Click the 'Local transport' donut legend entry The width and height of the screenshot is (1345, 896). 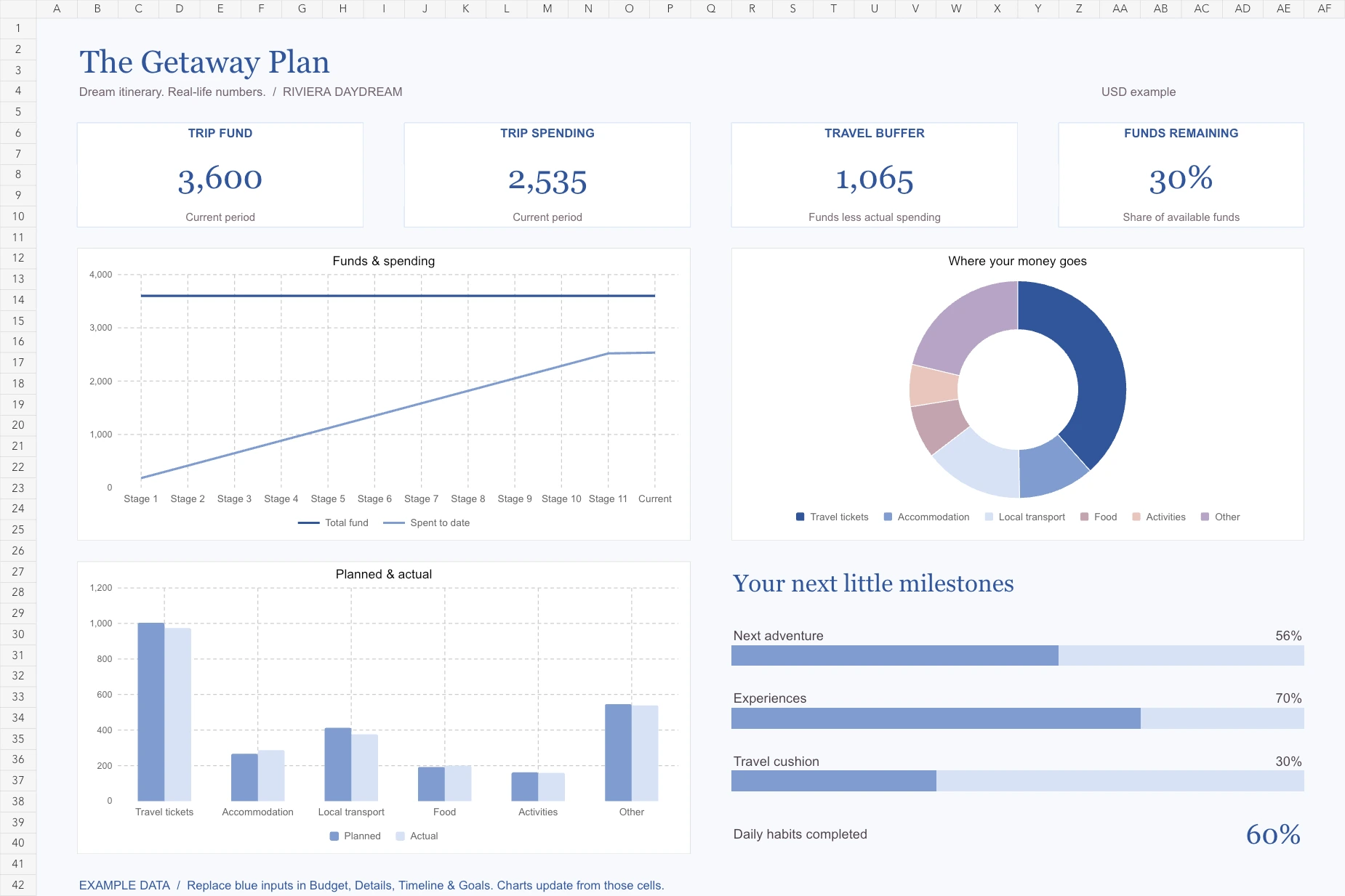[x=1024, y=517]
